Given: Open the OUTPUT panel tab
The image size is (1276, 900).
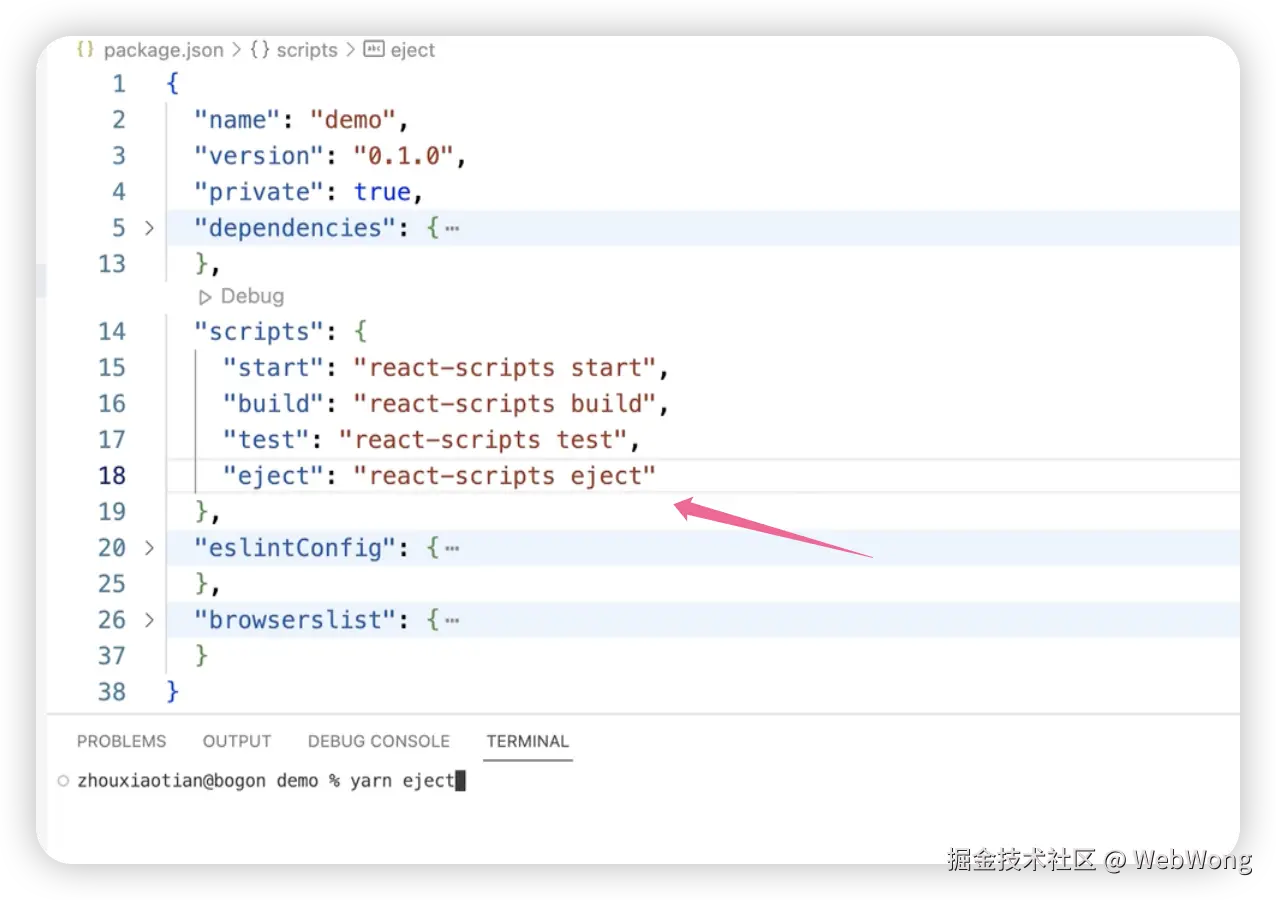Looking at the screenshot, I should [x=237, y=741].
